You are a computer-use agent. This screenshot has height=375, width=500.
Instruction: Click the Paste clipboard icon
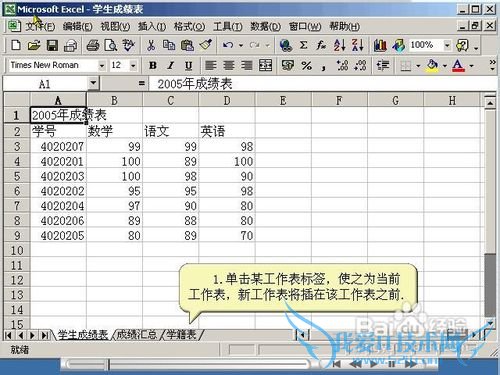[x=187, y=45]
